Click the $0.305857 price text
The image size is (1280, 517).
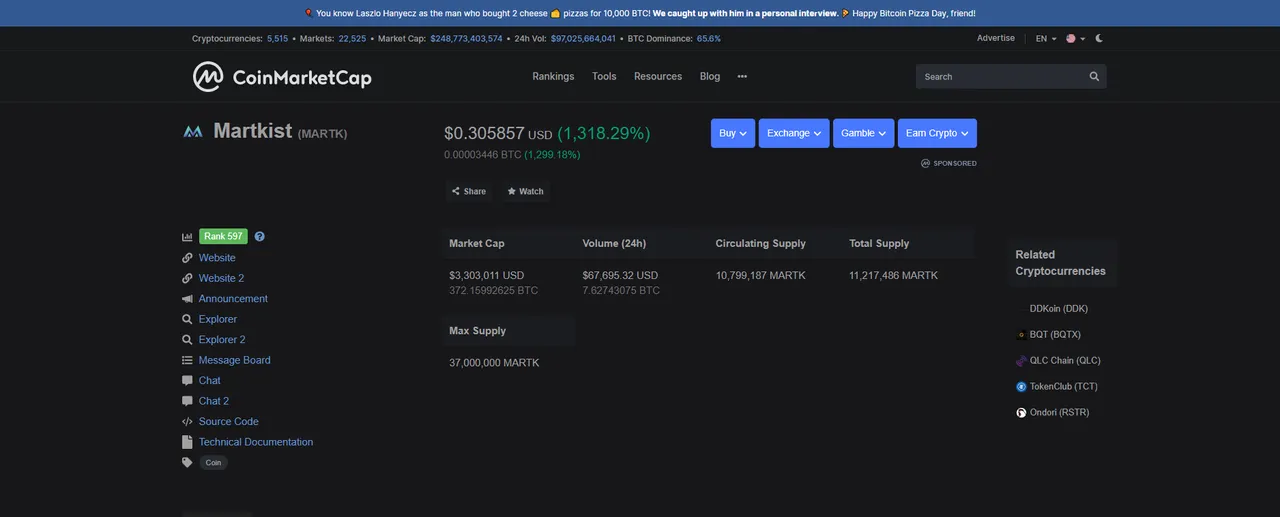point(484,133)
